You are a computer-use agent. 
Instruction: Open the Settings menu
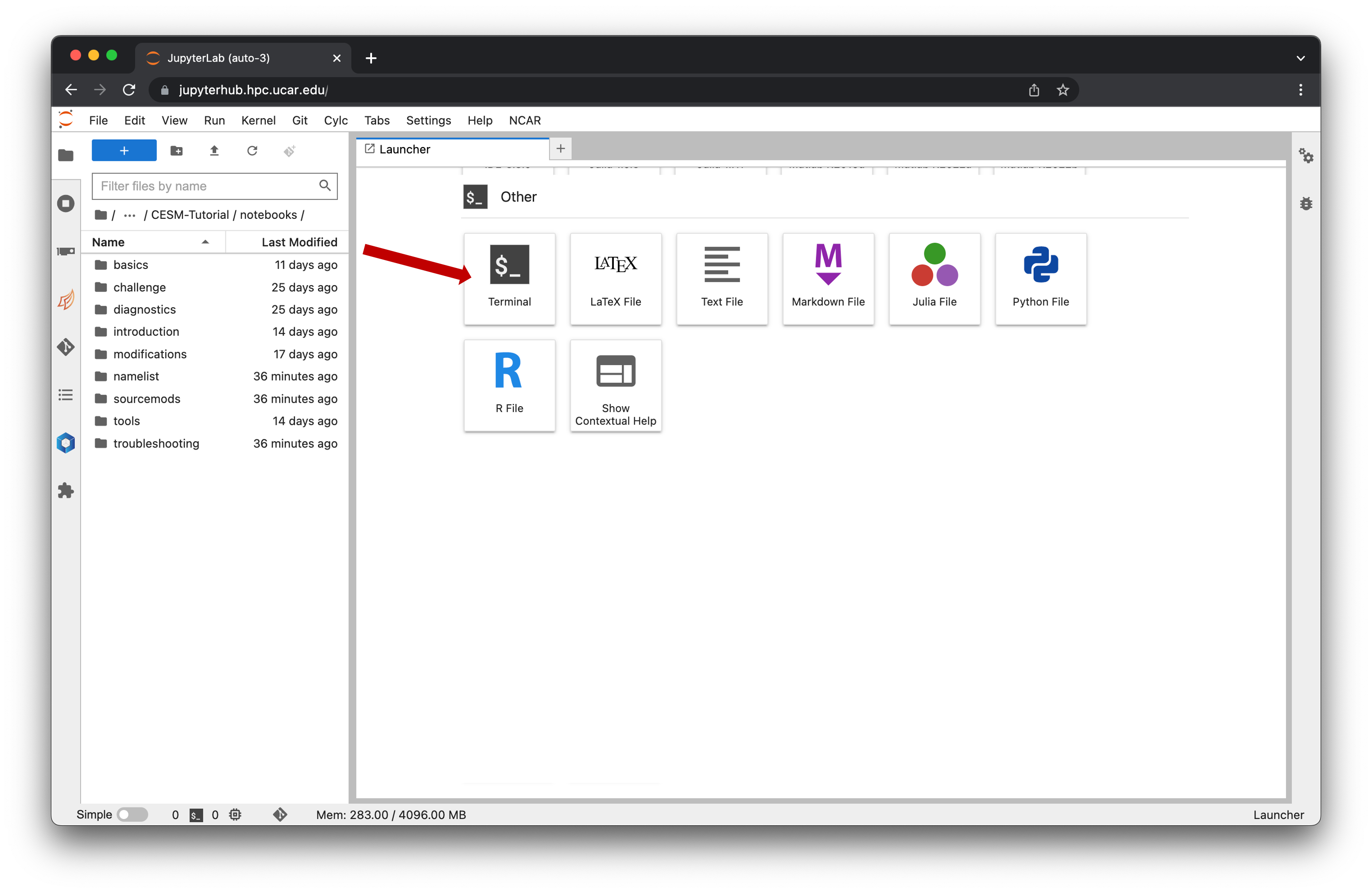[x=428, y=120]
